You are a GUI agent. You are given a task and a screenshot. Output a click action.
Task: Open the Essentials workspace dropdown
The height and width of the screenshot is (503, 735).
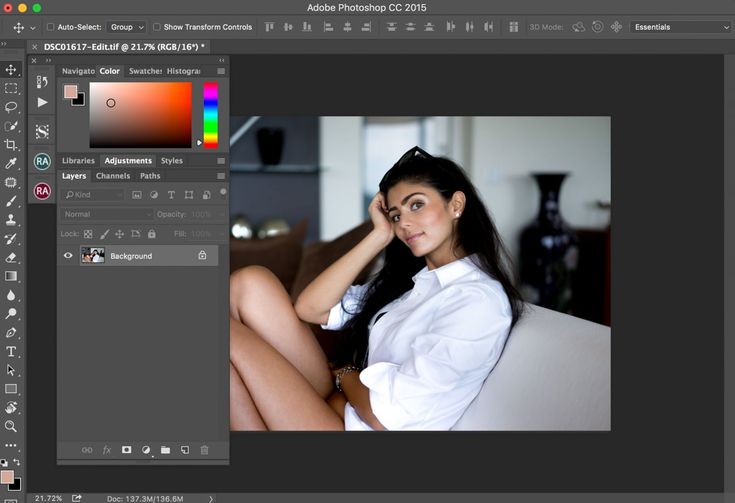[x=680, y=27]
